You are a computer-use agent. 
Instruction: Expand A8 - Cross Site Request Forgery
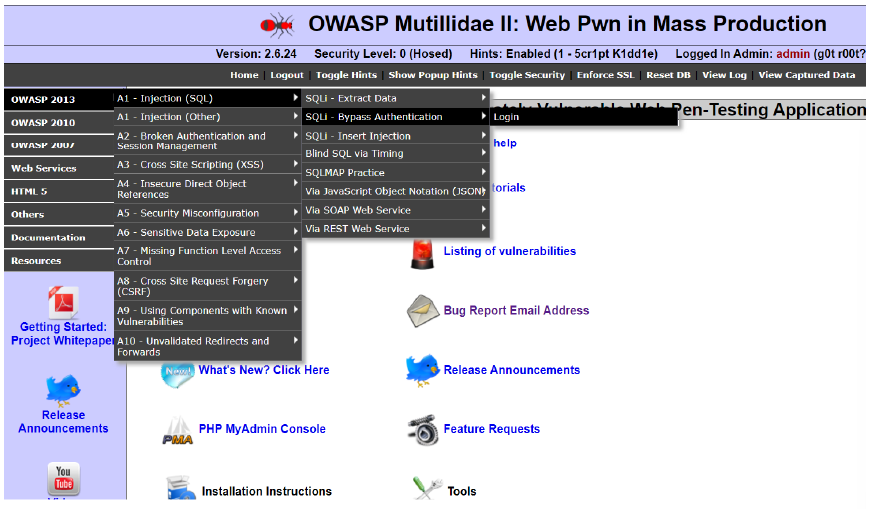(x=208, y=286)
